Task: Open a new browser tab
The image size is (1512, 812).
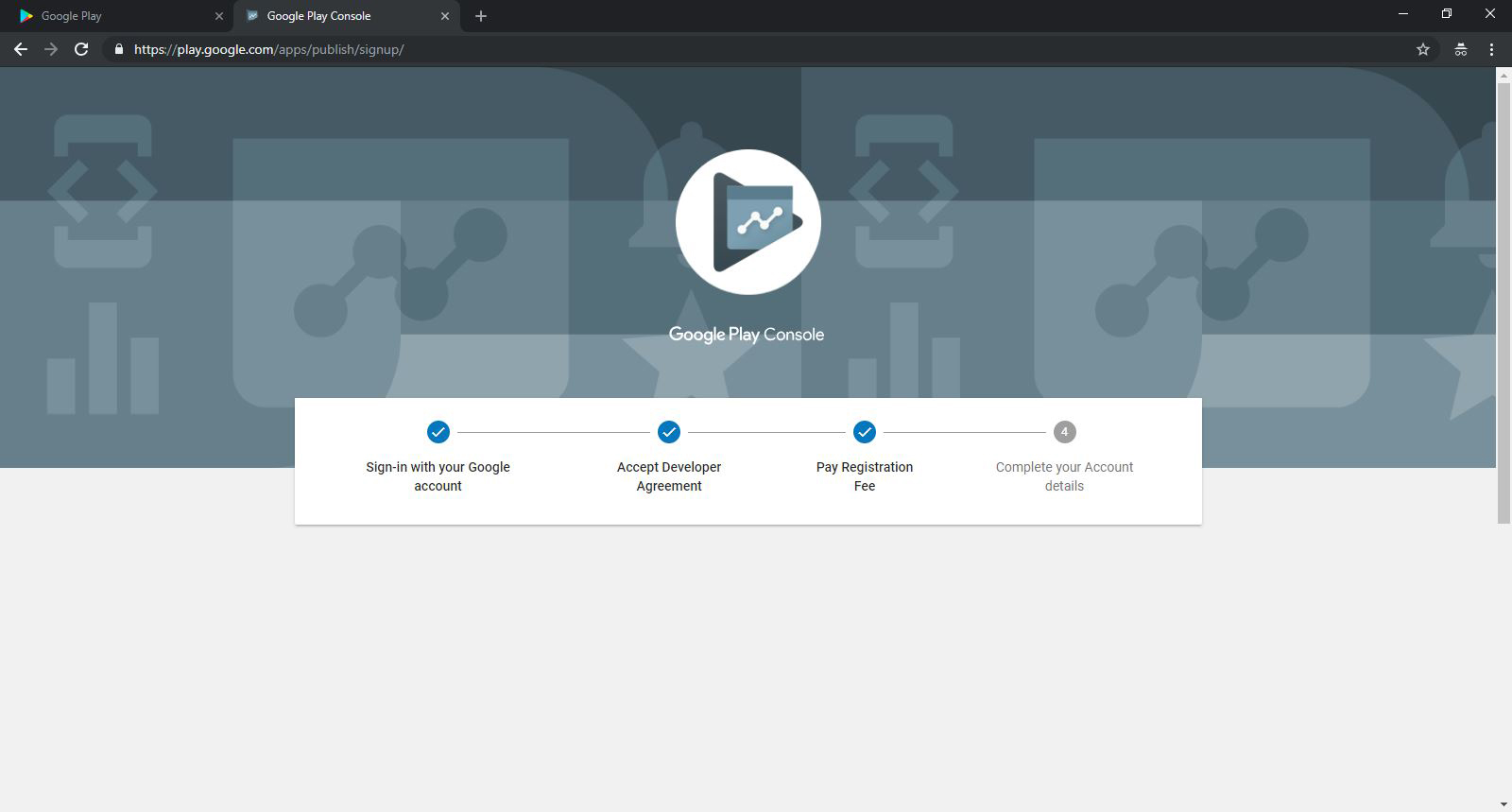Action: click(481, 16)
